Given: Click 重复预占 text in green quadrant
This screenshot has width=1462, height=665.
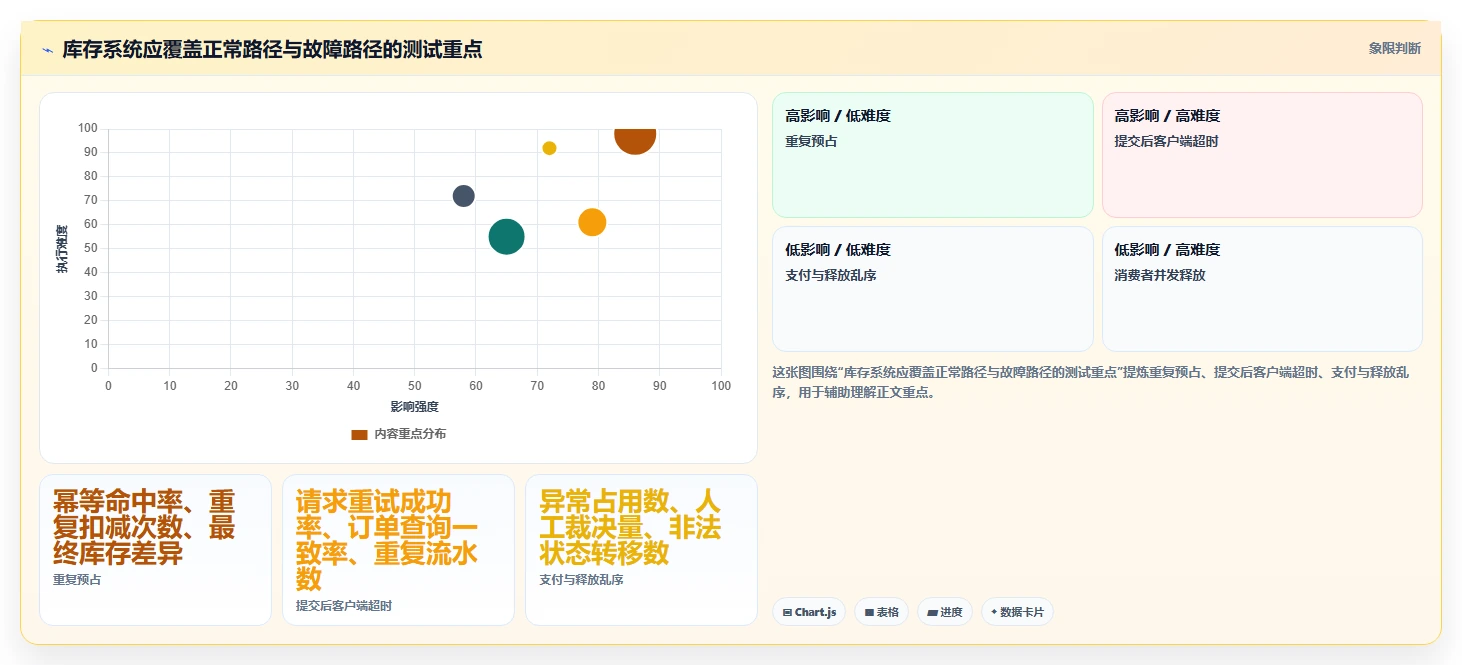Looking at the screenshot, I should coord(811,141).
